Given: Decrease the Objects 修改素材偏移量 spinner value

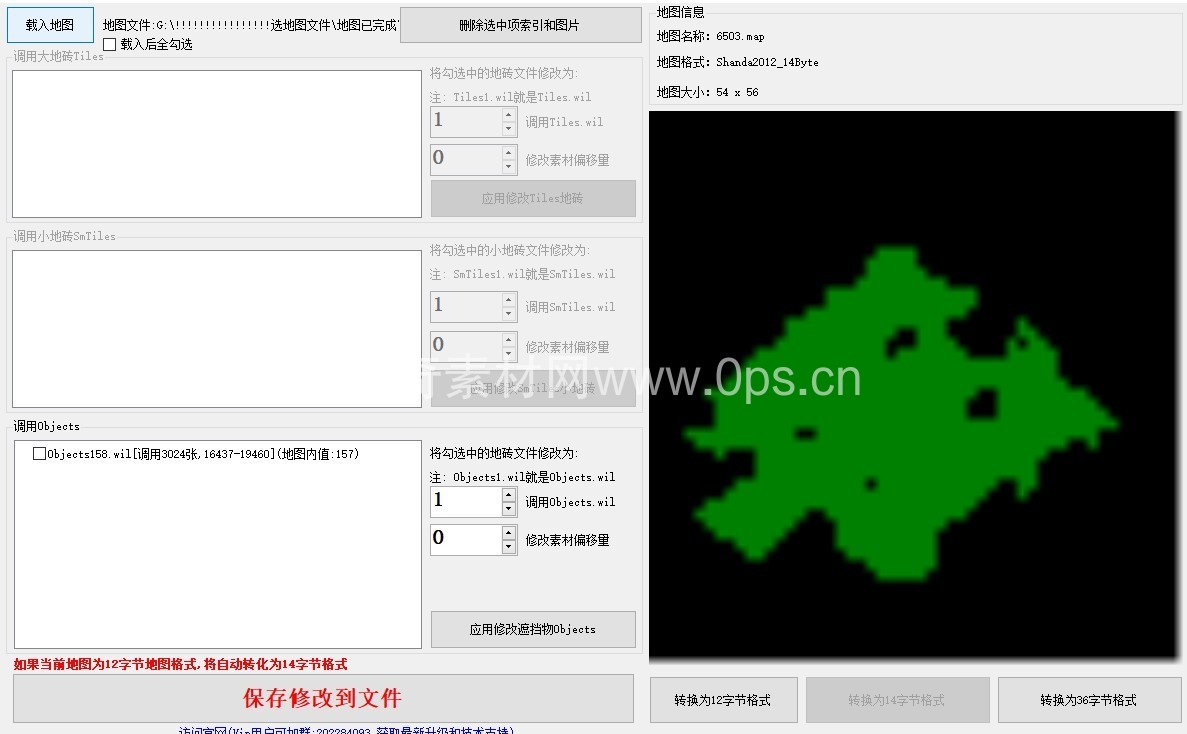Looking at the screenshot, I should [508, 547].
